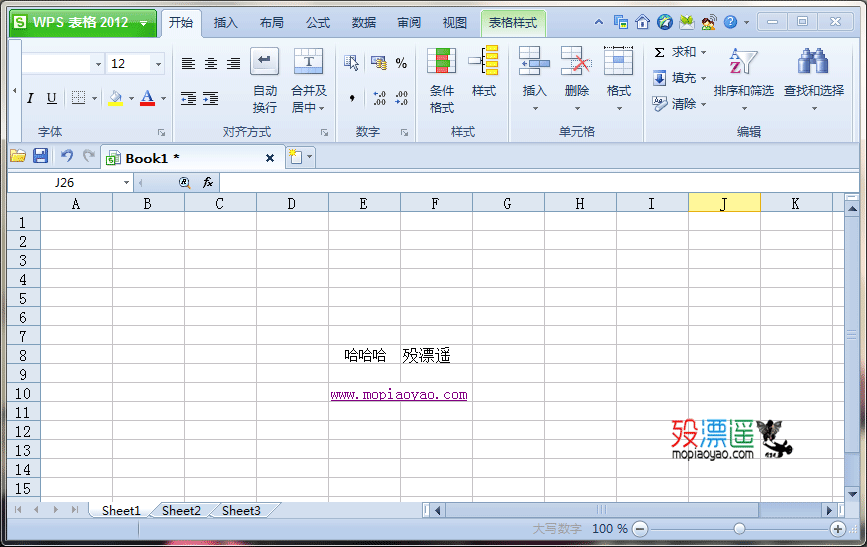867x547 pixels.
Task: Decrease indent
Action: point(188,98)
